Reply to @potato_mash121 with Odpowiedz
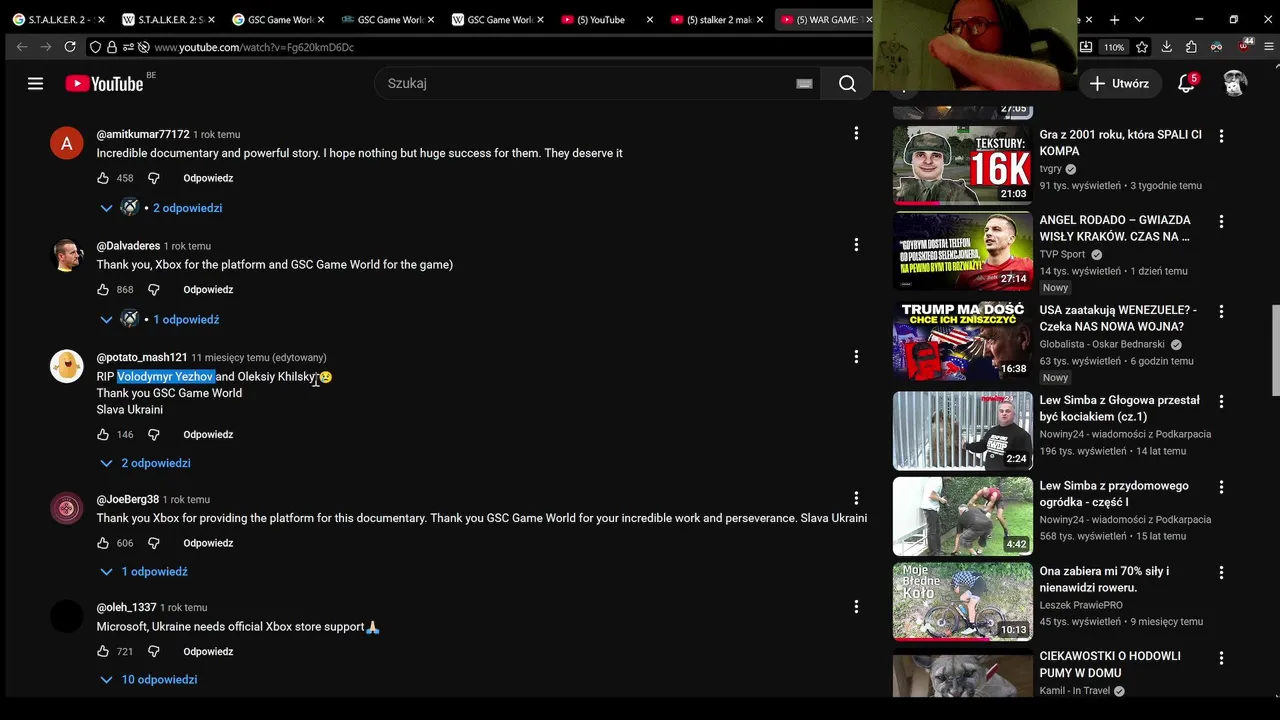The height and width of the screenshot is (720, 1280). tap(208, 435)
